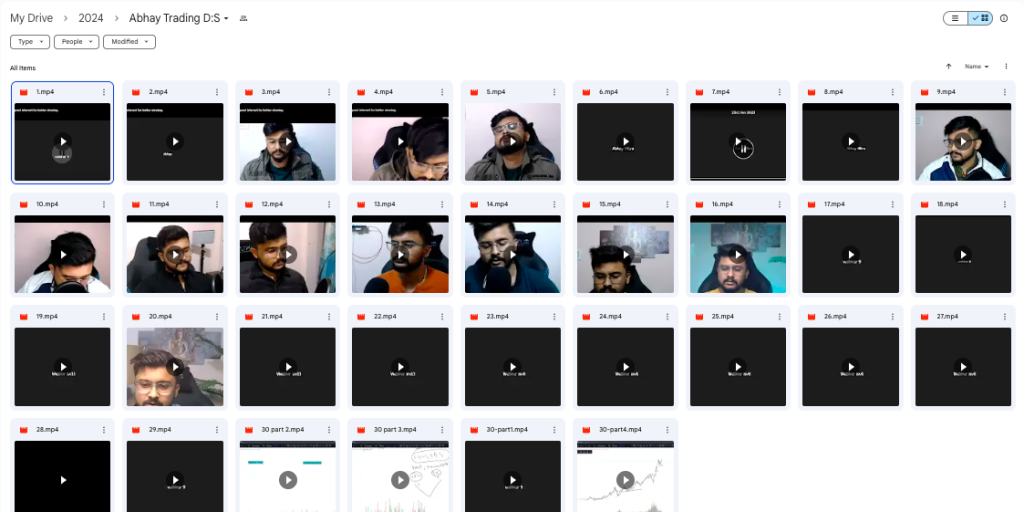This screenshot has height=512, width=1024.
Task: Reverse the sort direction arrow
Action: 948,67
